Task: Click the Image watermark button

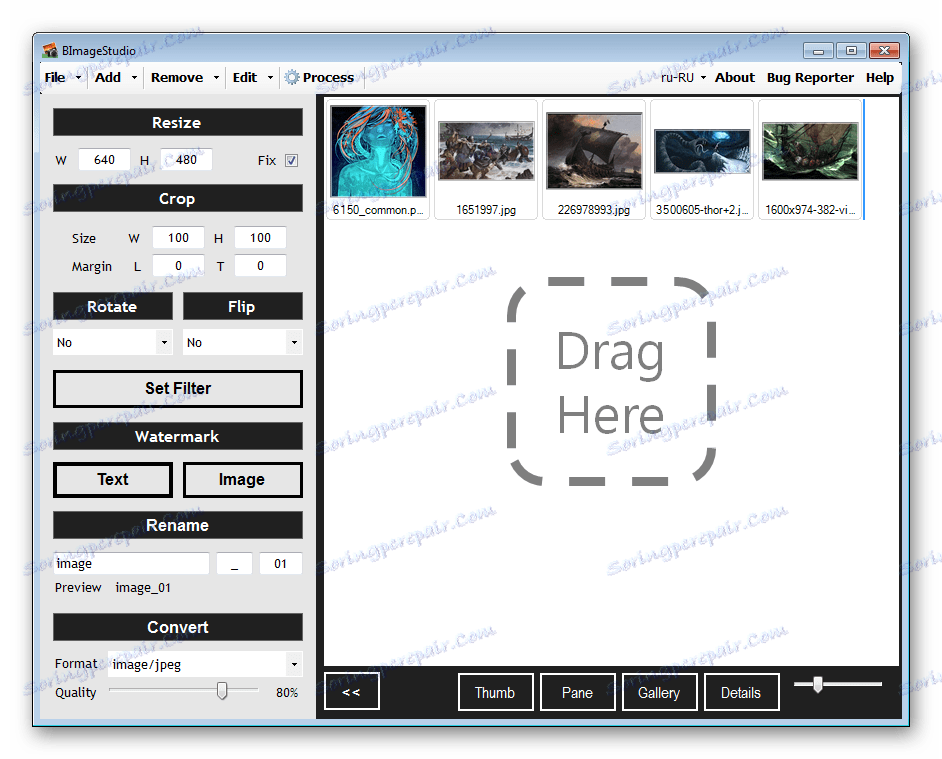Action: coord(242,480)
